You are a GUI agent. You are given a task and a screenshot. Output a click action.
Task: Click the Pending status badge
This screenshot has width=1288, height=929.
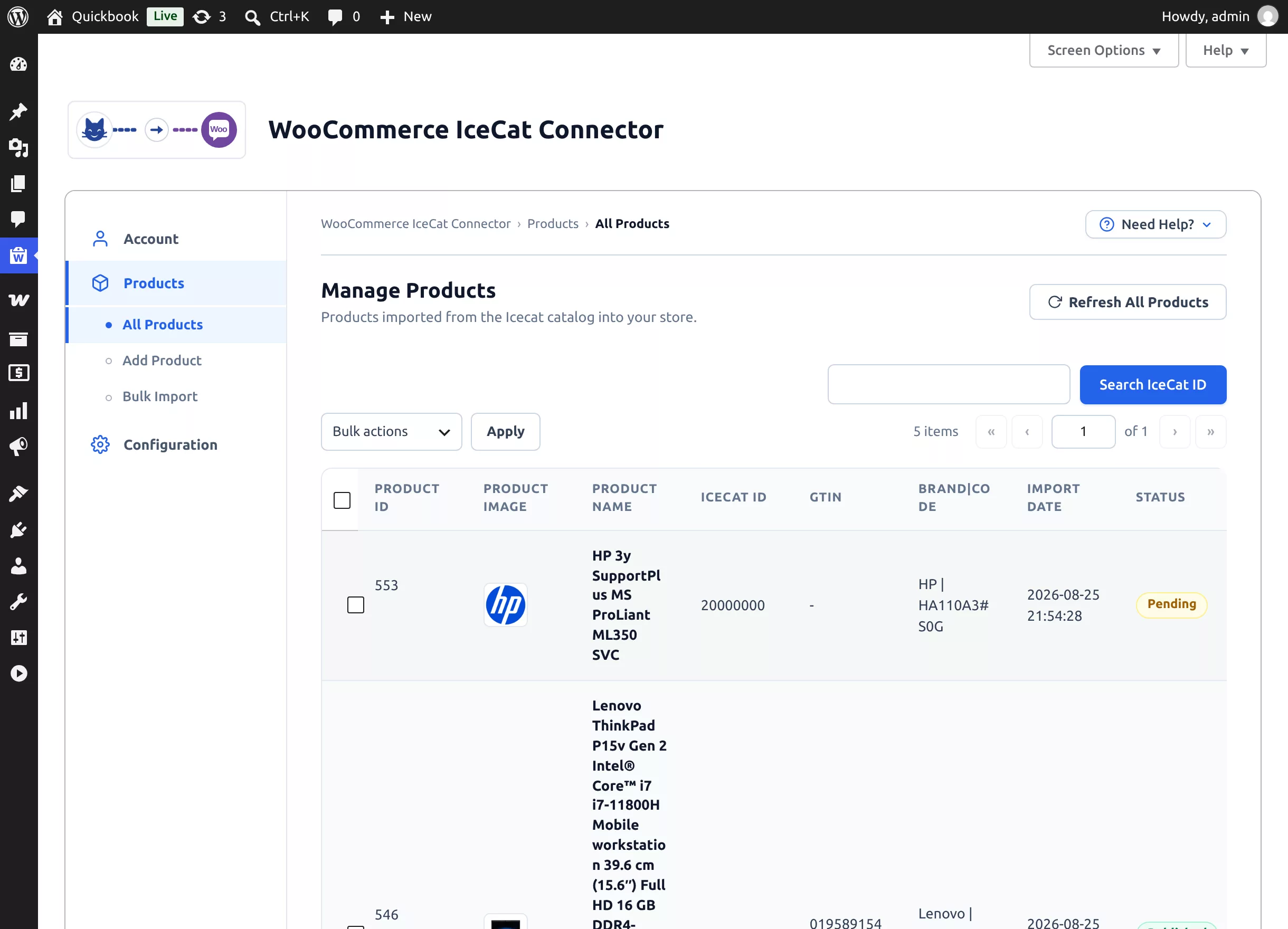tap(1171, 604)
